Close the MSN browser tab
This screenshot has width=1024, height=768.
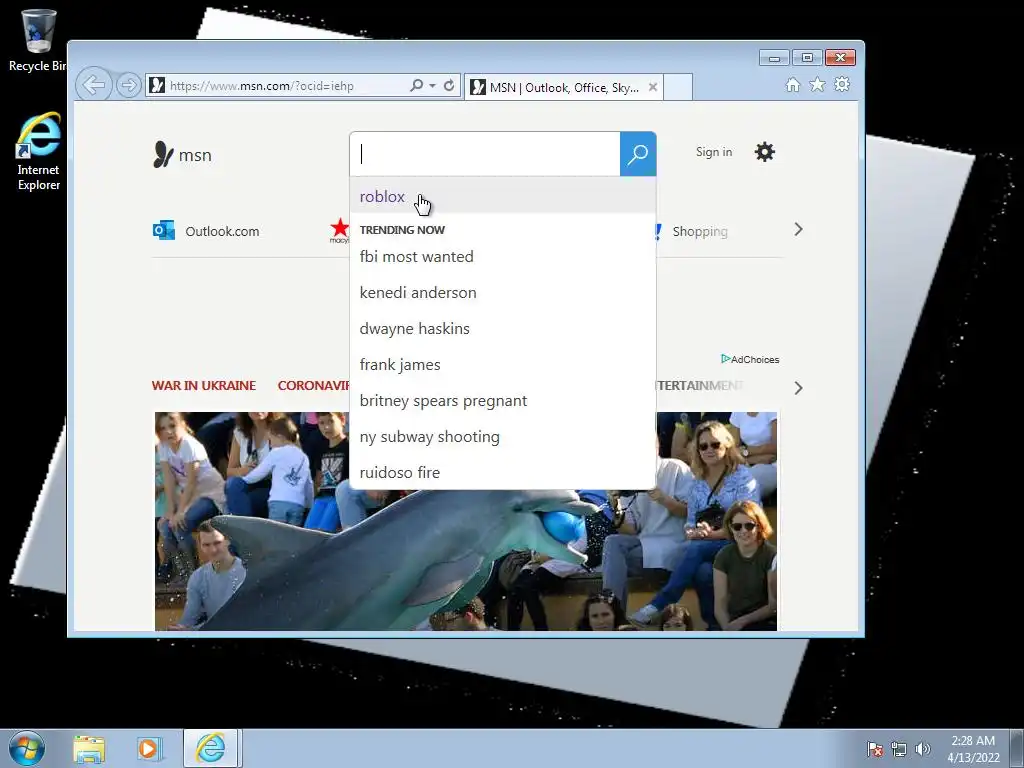pos(652,88)
